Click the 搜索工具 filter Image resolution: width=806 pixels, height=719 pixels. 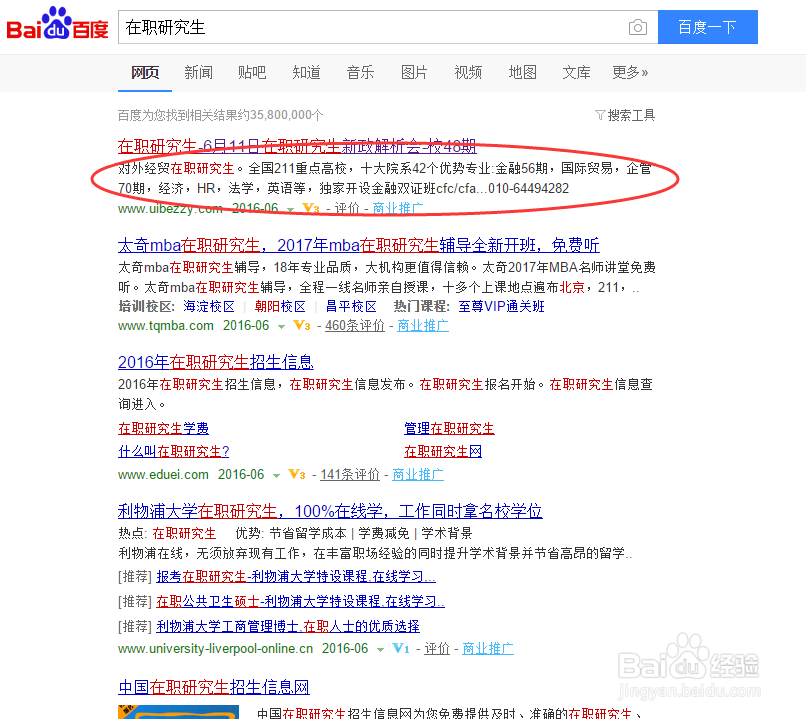[x=625, y=115]
